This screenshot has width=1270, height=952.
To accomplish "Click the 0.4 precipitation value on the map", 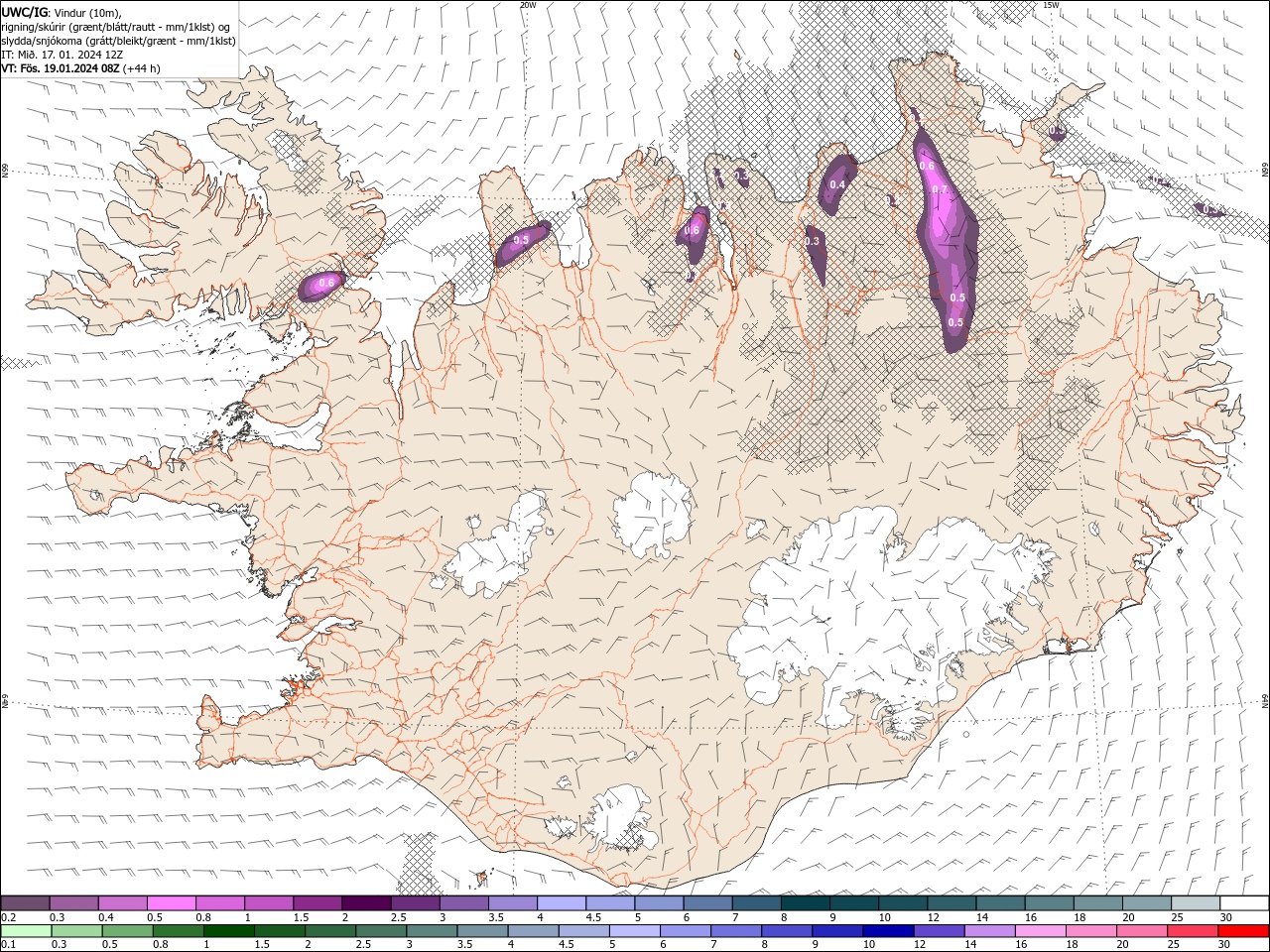I will point(837,184).
